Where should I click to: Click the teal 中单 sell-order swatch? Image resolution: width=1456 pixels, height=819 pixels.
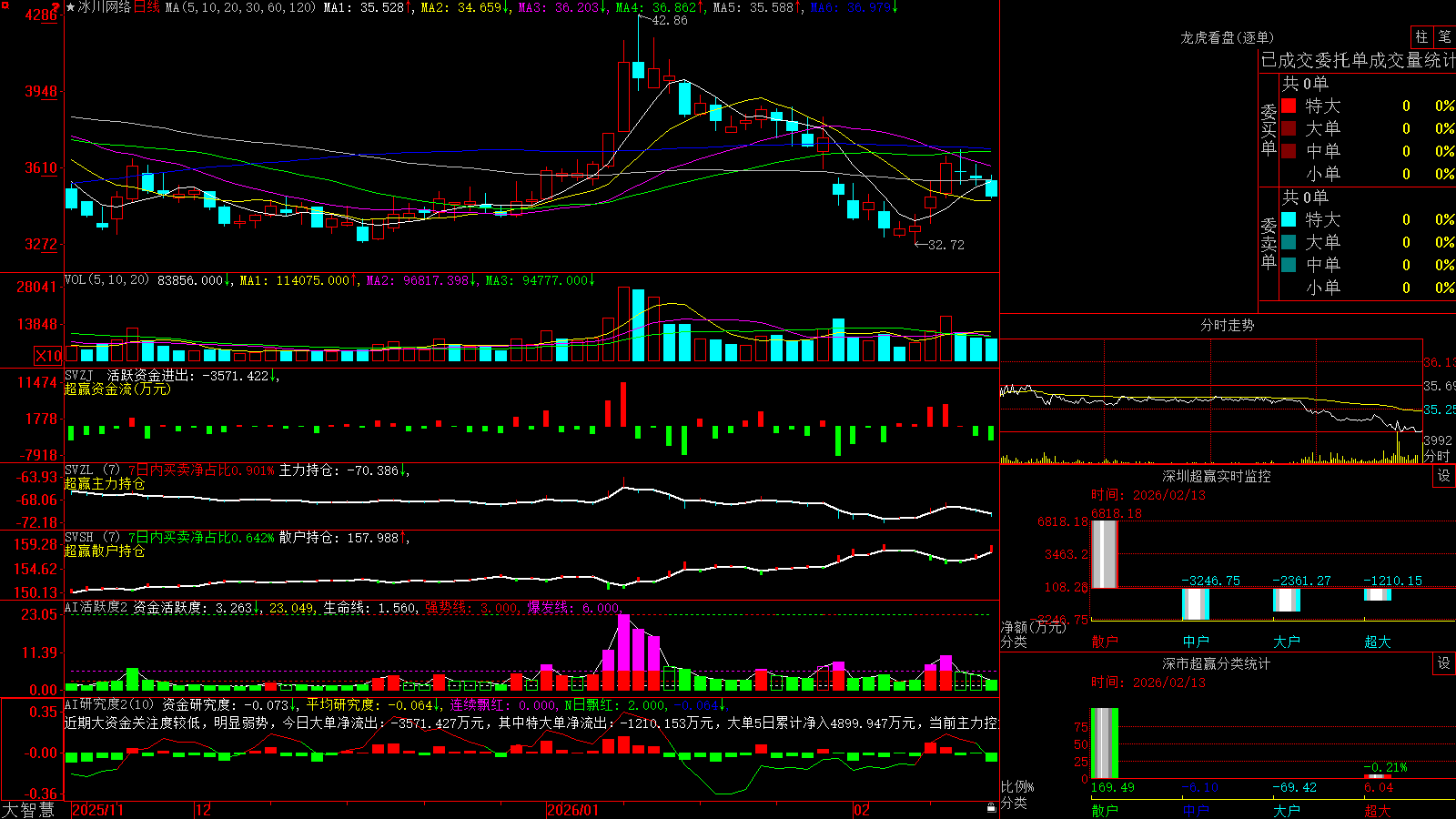[x=1289, y=265]
